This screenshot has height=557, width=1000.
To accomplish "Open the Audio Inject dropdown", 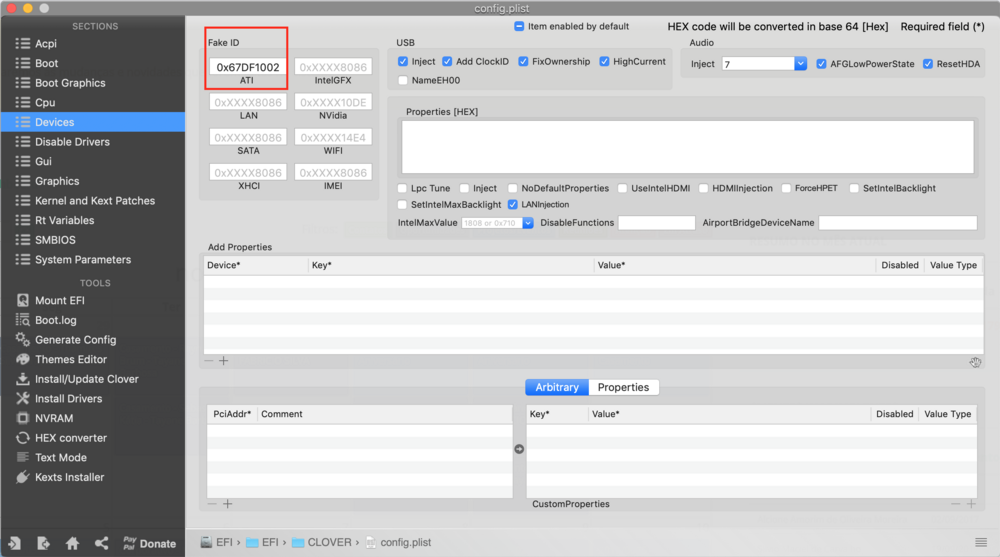I will [x=800, y=64].
